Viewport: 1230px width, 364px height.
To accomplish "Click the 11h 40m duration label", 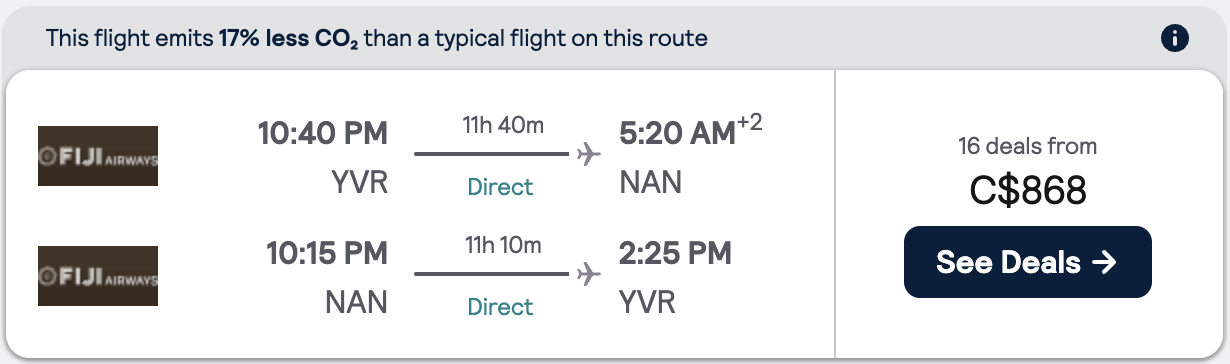I will coord(502,126).
